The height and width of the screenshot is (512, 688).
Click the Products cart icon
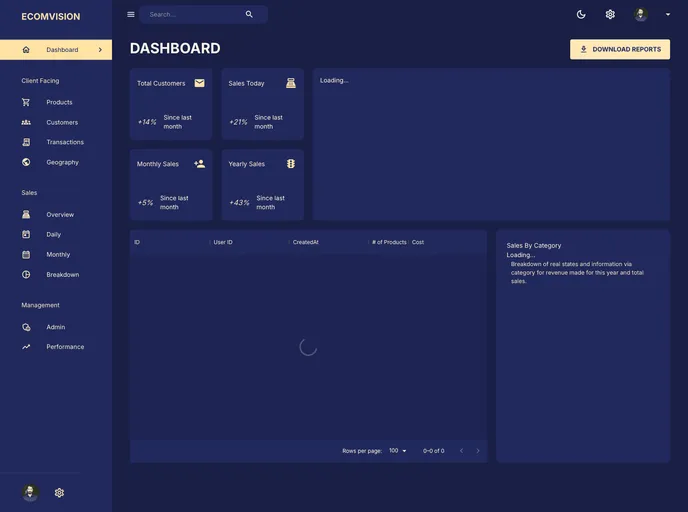coord(26,102)
